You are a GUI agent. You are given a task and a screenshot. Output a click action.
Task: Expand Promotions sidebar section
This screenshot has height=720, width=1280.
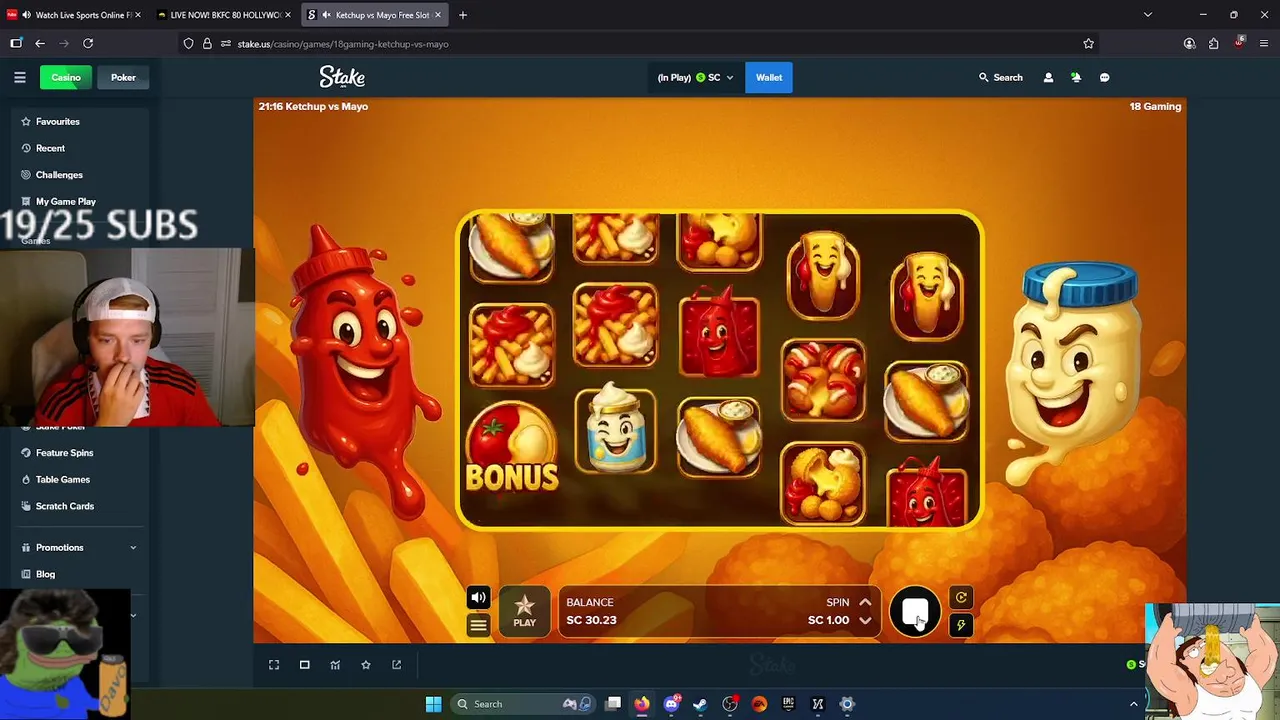pos(80,547)
